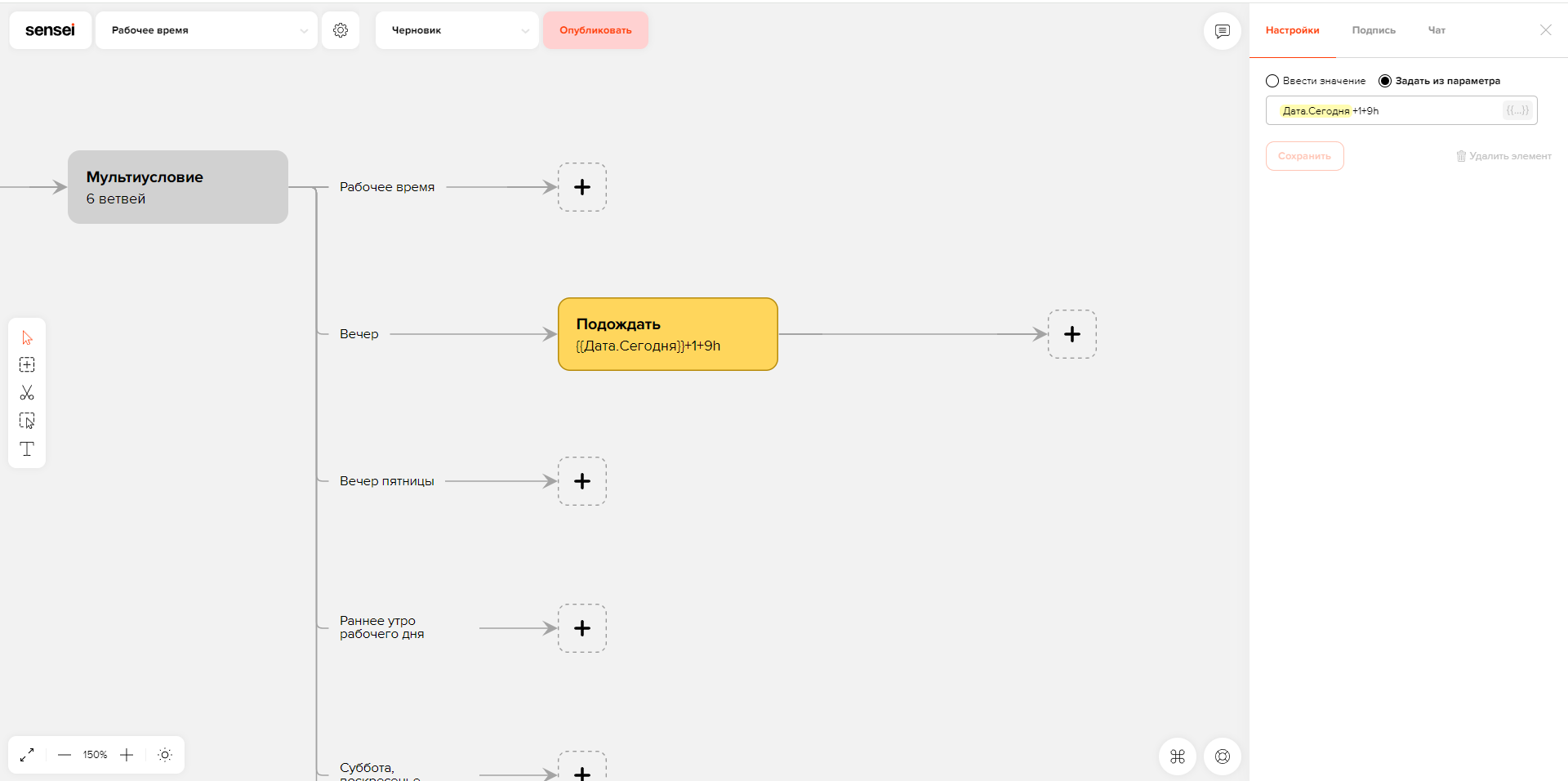Switch to the 'Подпись' tab
1568x781 pixels.
1374,30
